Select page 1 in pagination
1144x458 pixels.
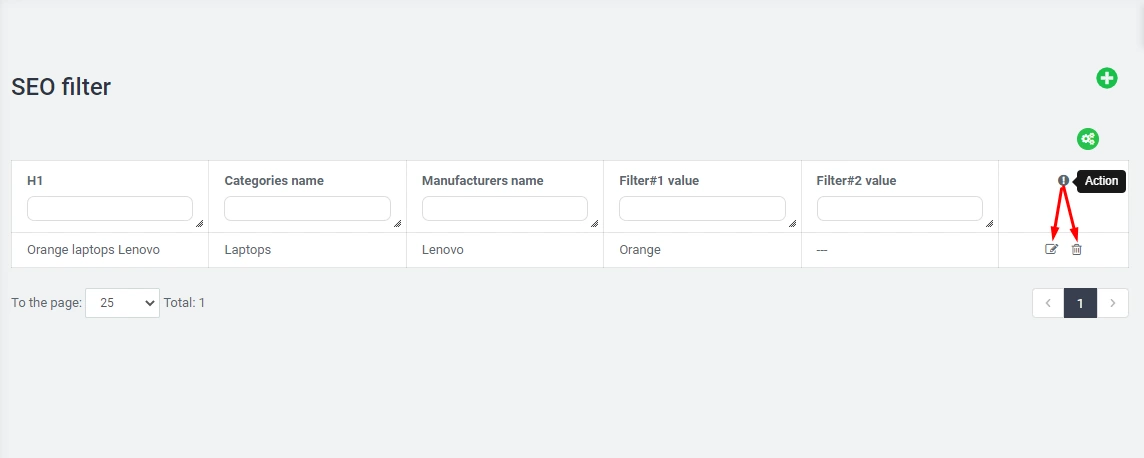pos(1080,303)
